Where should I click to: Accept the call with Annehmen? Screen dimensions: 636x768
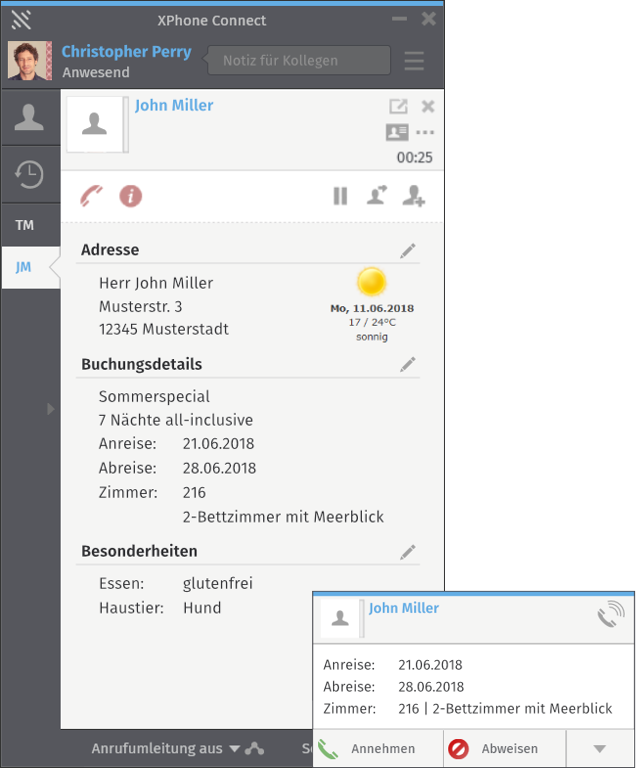pos(378,748)
